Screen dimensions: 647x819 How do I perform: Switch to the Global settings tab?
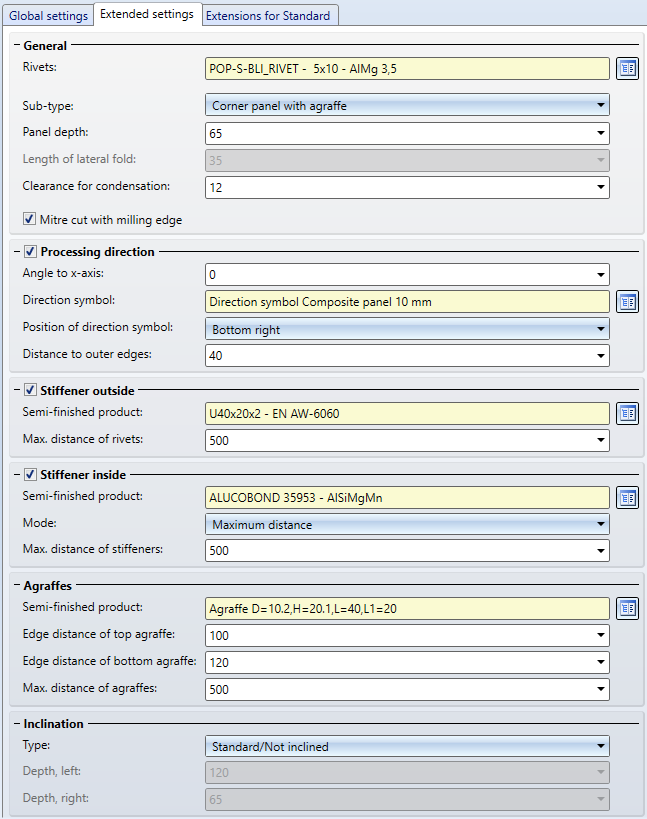pos(48,15)
